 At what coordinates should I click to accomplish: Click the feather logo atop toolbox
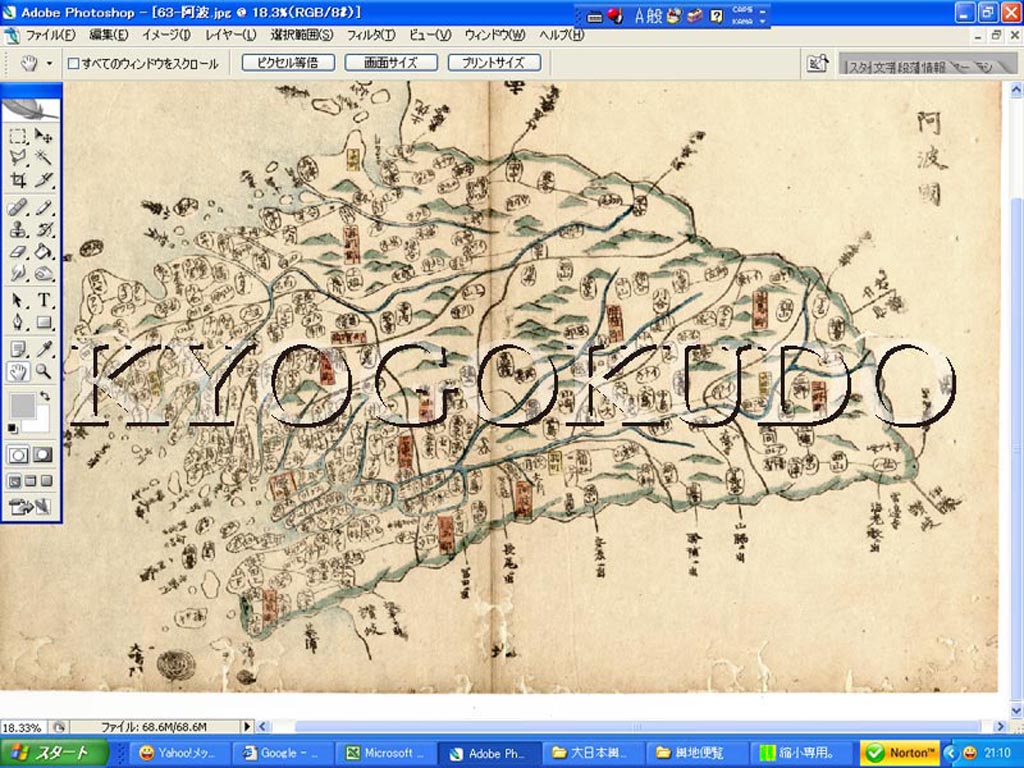click(31, 109)
